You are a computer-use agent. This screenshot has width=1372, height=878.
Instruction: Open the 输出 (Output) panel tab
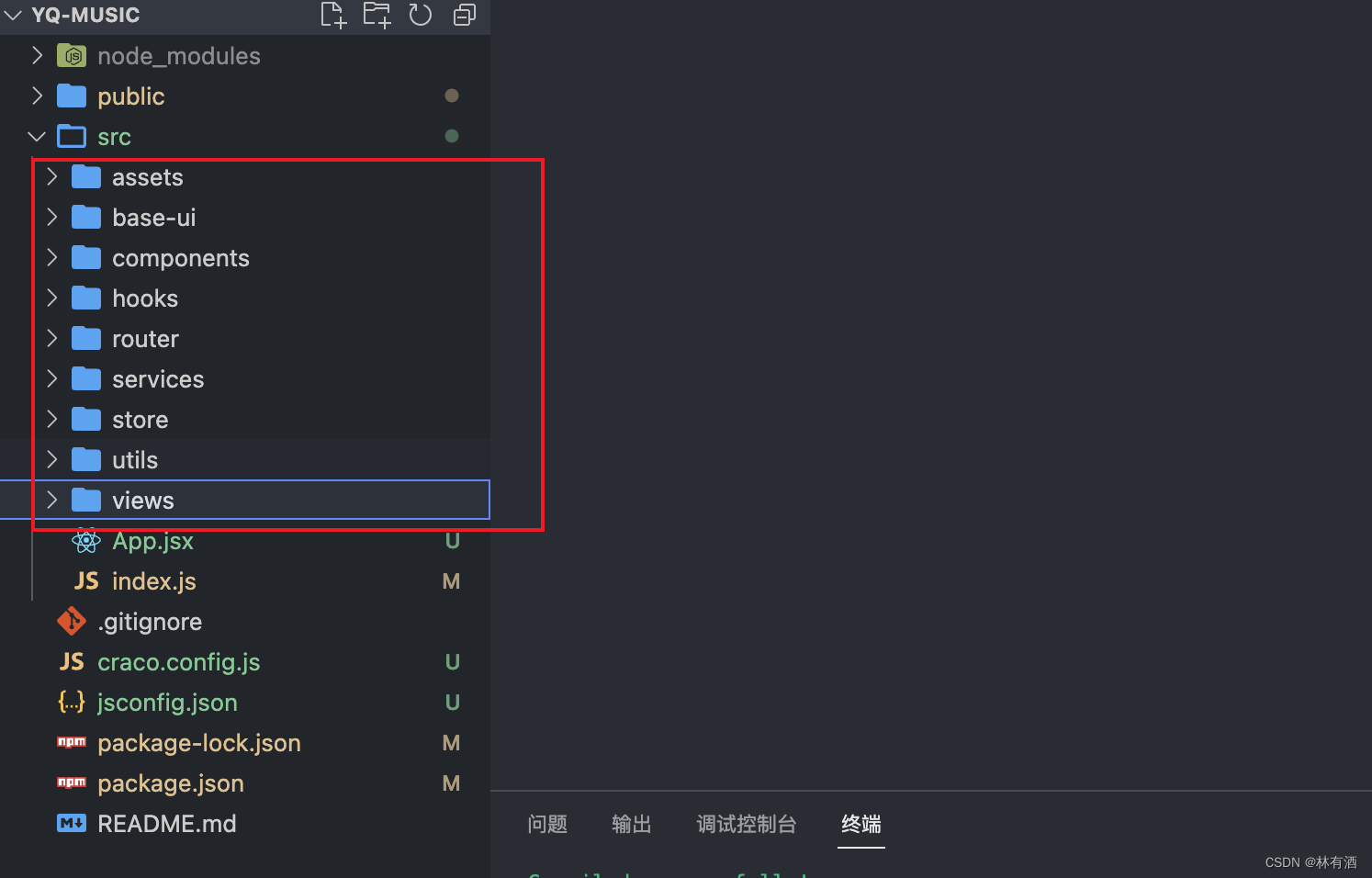click(x=632, y=824)
